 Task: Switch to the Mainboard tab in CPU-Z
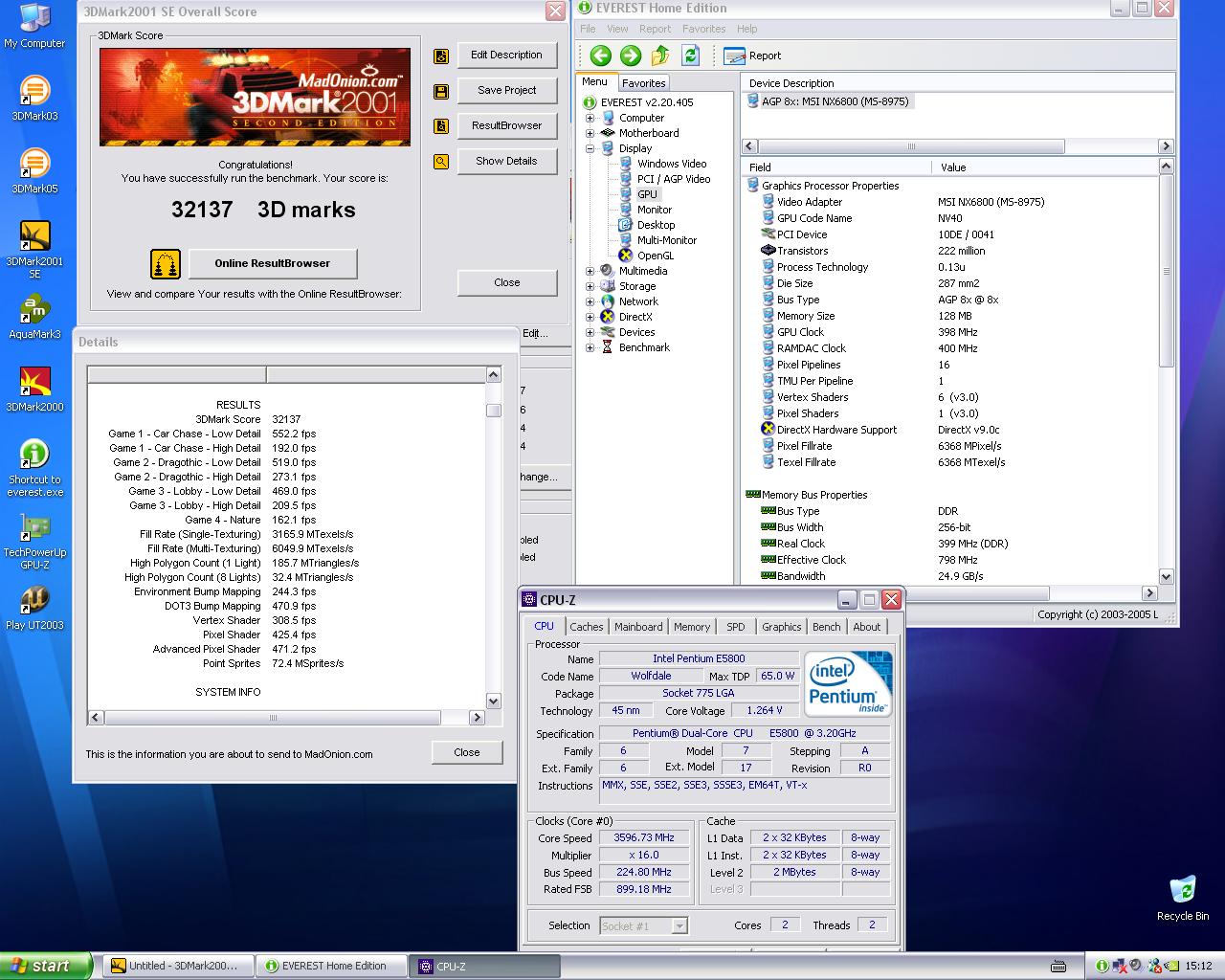(638, 627)
